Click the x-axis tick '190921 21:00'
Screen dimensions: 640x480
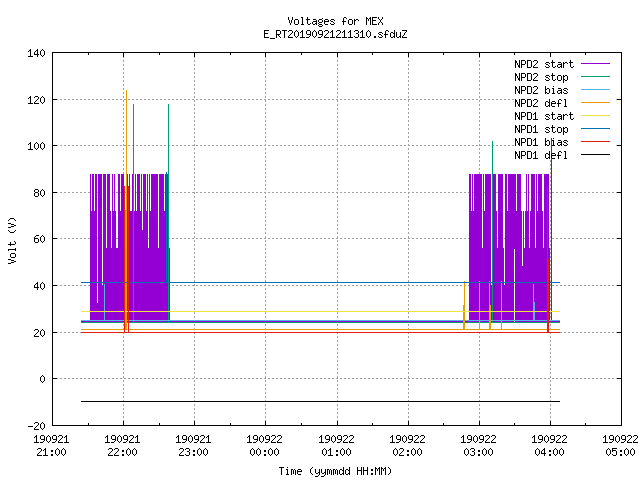coord(51,446)
